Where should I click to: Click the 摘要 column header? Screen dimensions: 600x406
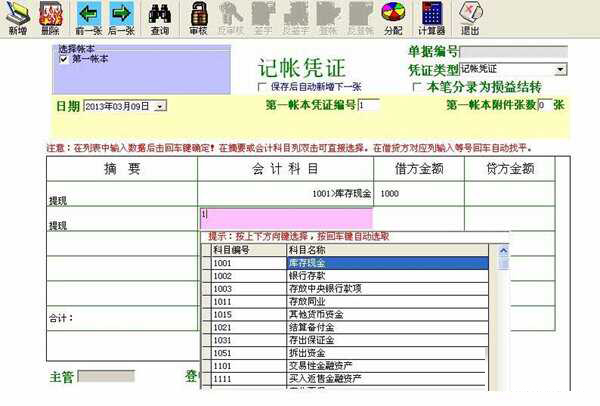pyautogui.click(x=122, y=168)
